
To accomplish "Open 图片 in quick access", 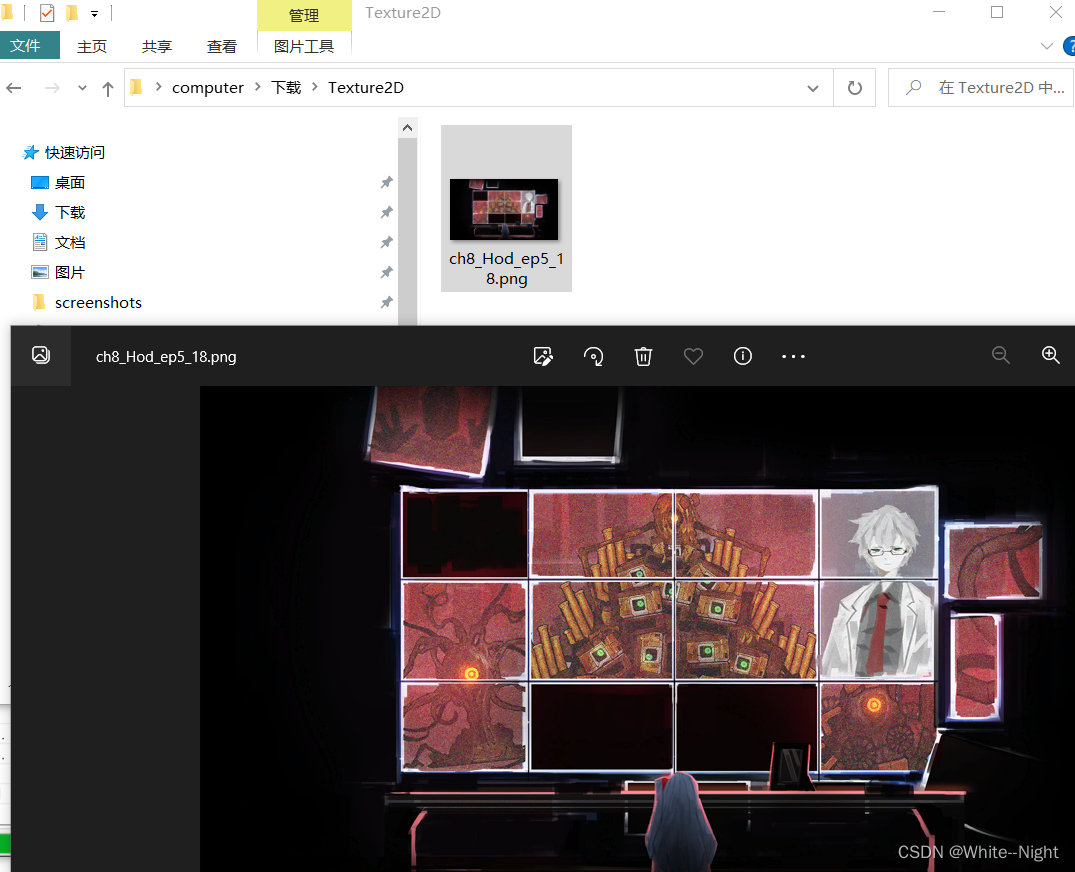I will tap(69, 273).
